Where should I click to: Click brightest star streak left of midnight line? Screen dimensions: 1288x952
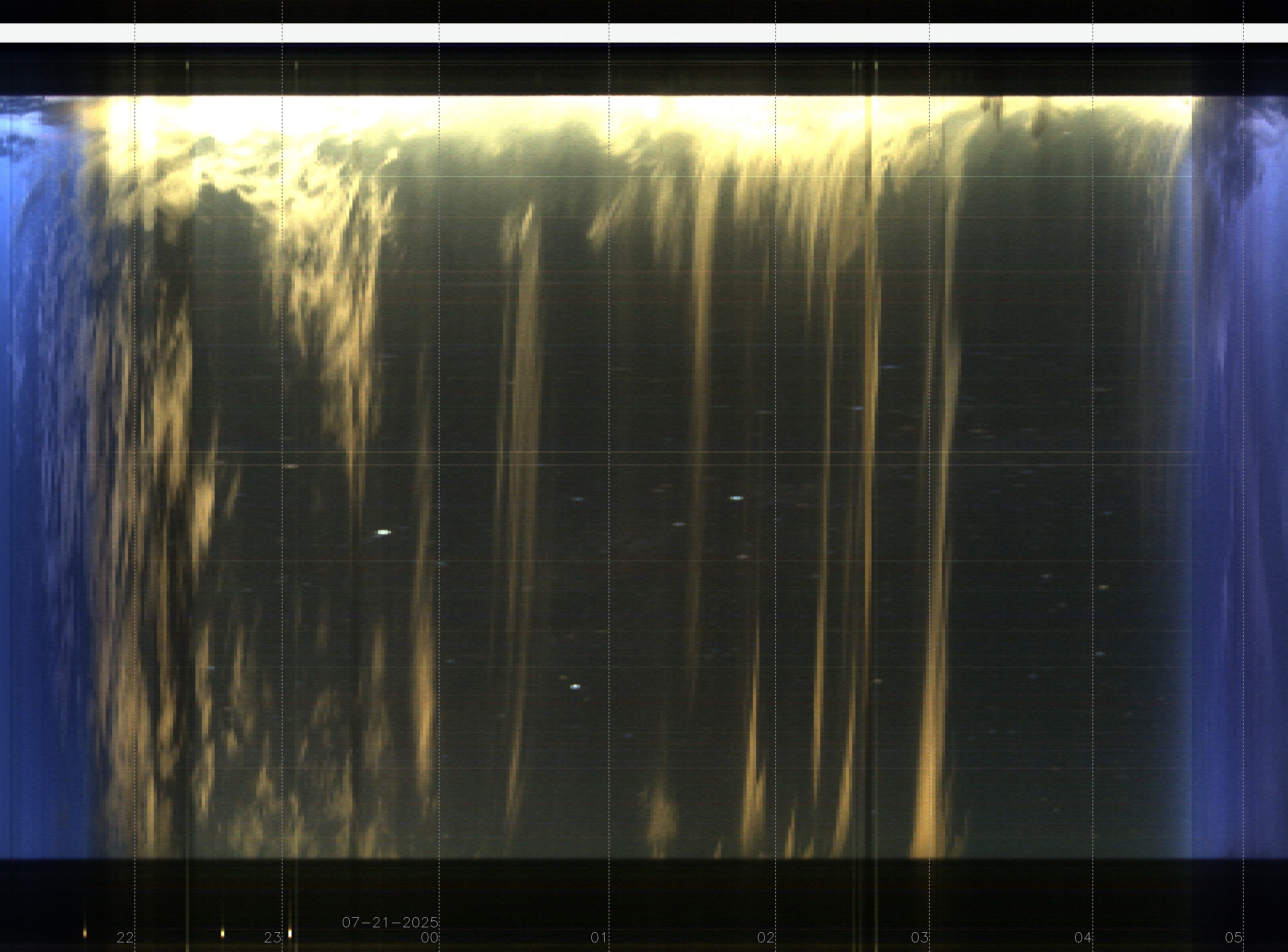[383, 532]
